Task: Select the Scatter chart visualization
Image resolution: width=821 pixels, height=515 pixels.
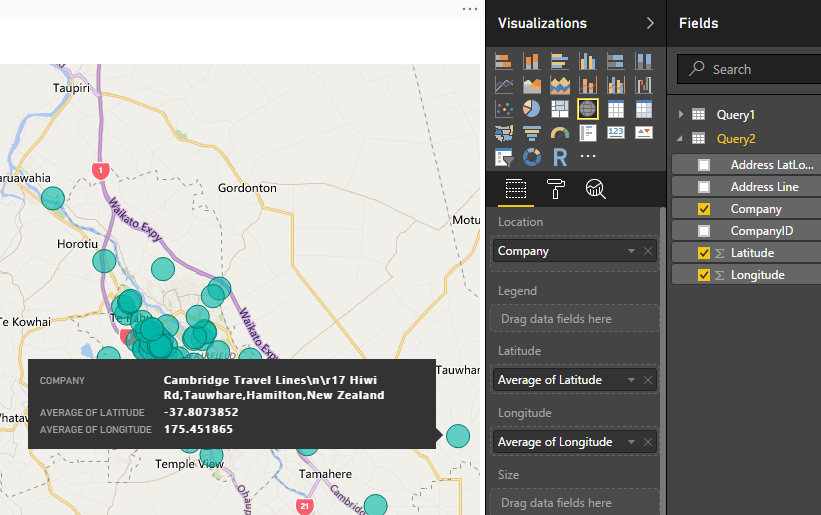Action: pos(504,109)
